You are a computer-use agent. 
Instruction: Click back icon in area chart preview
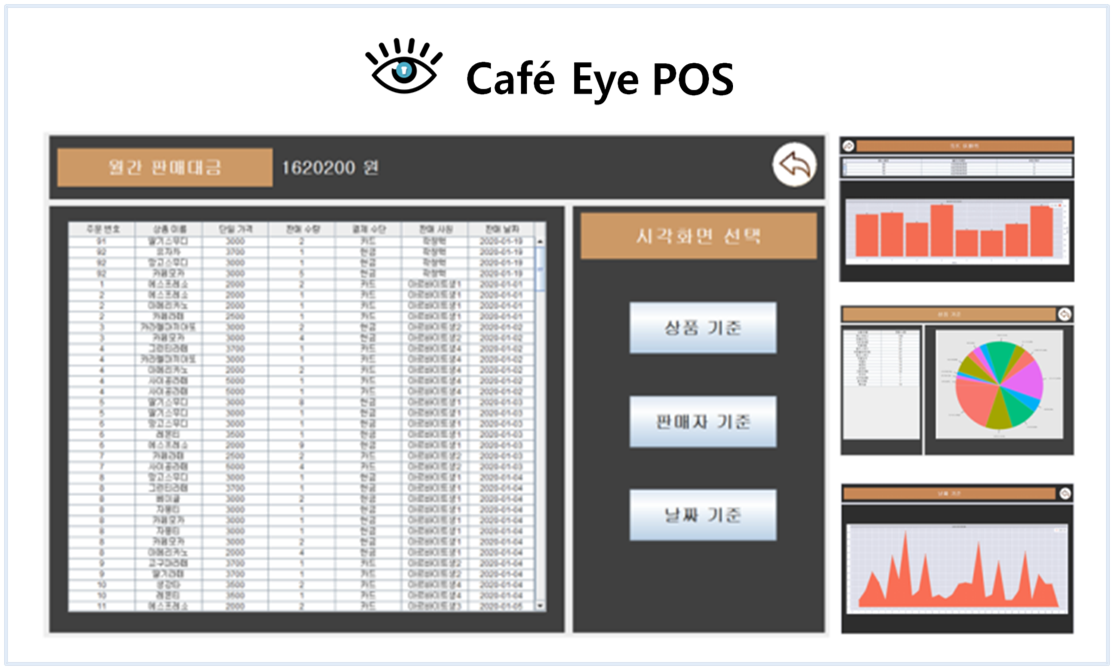[x=1064, y=493]
